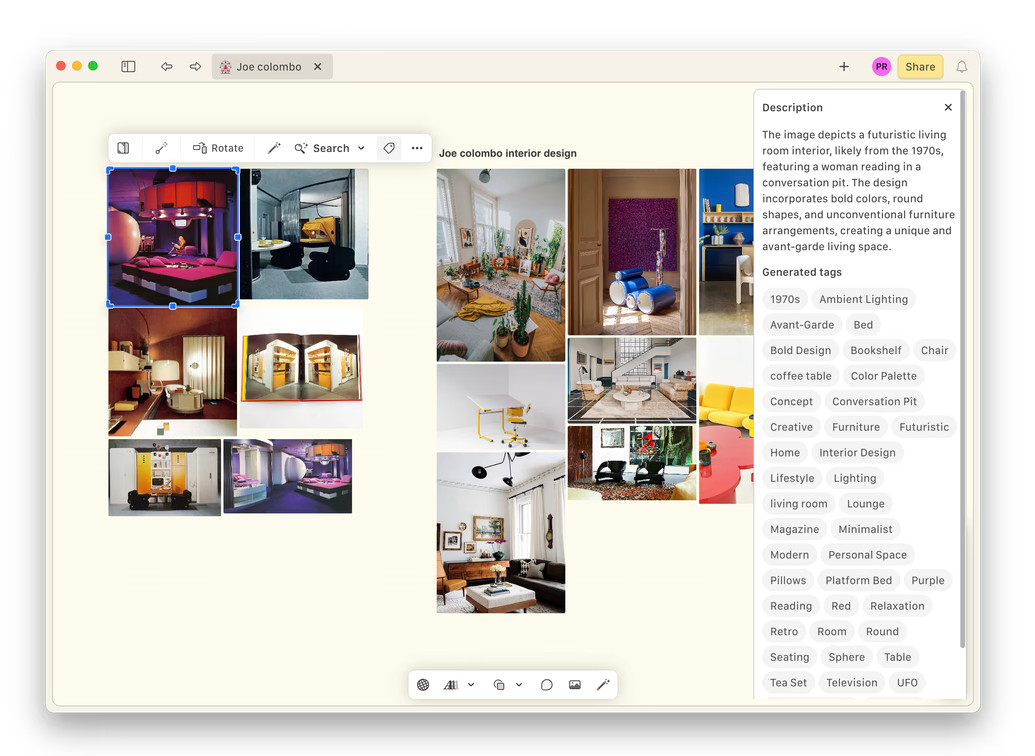Open the more options ellipsis menu
Screen dimensions: 1035x756
[x=417, y=148]
